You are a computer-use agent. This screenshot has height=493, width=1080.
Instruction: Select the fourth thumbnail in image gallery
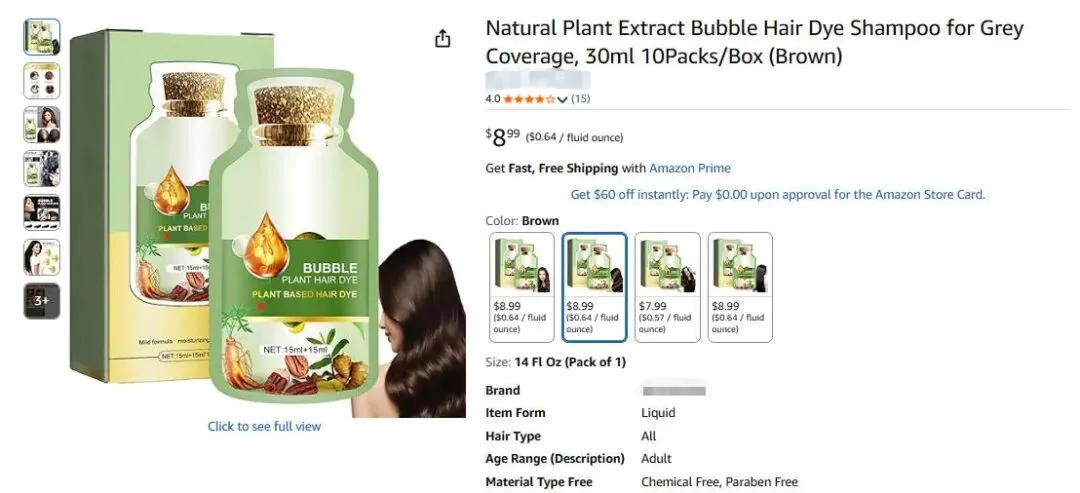42,169
